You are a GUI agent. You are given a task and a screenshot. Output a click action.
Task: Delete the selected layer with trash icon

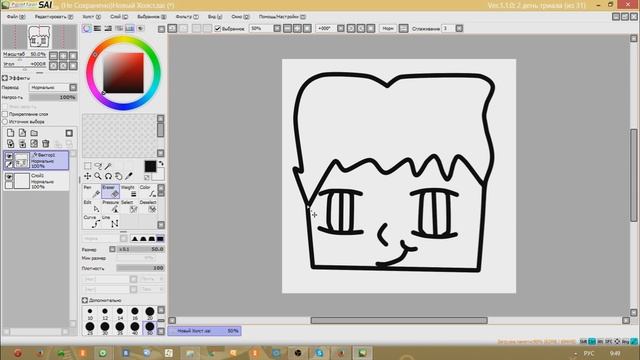tap(46, 144)
